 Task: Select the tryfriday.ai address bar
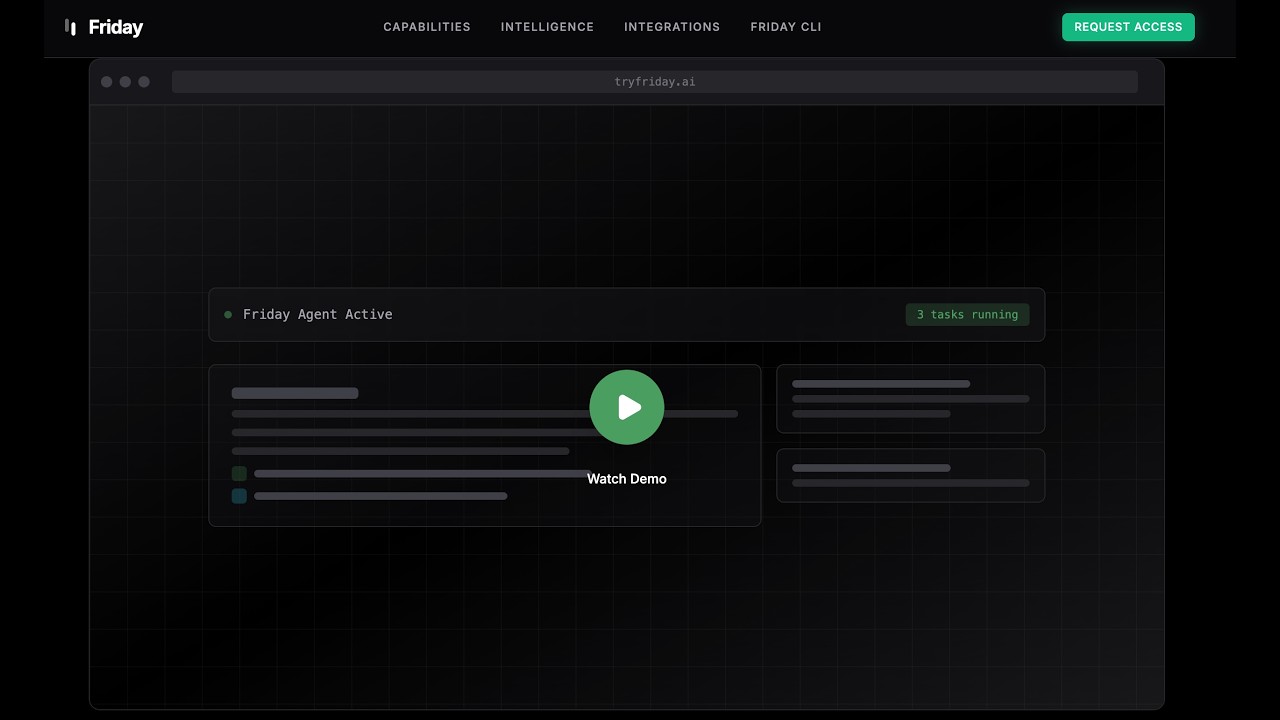pyautogui.click(x=655, y=82)
